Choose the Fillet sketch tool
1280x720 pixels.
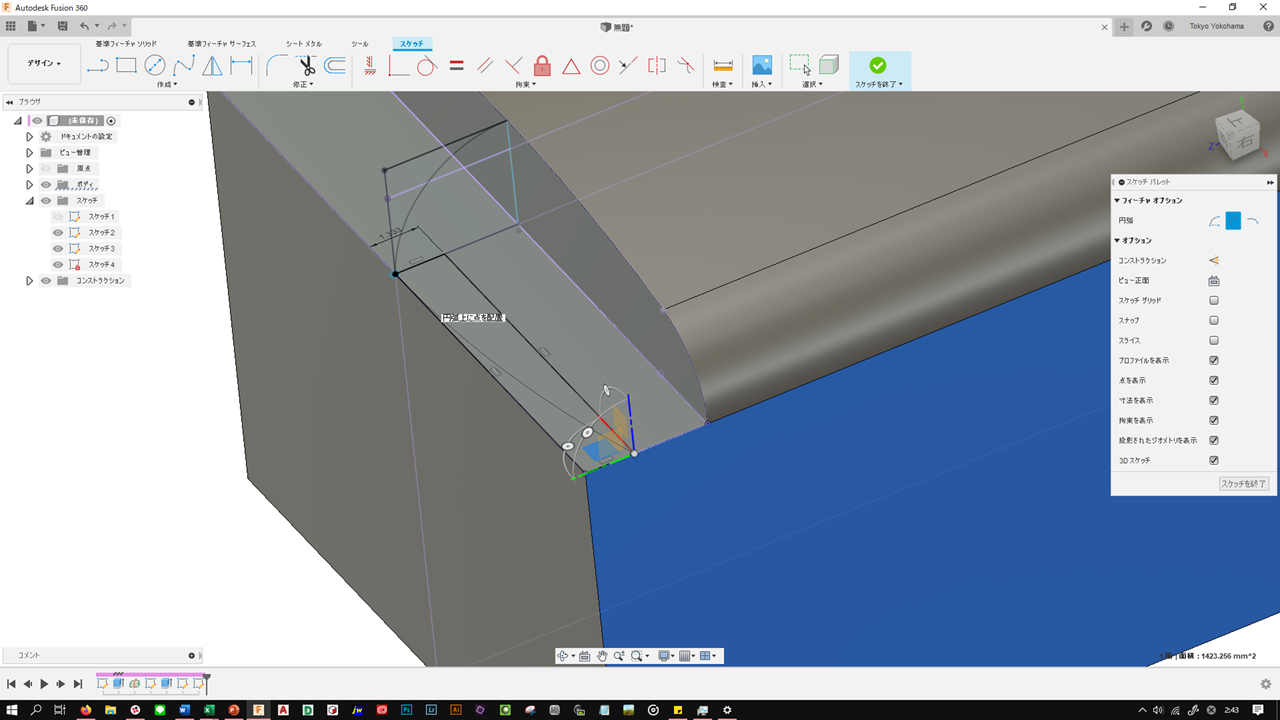point(277,66)
